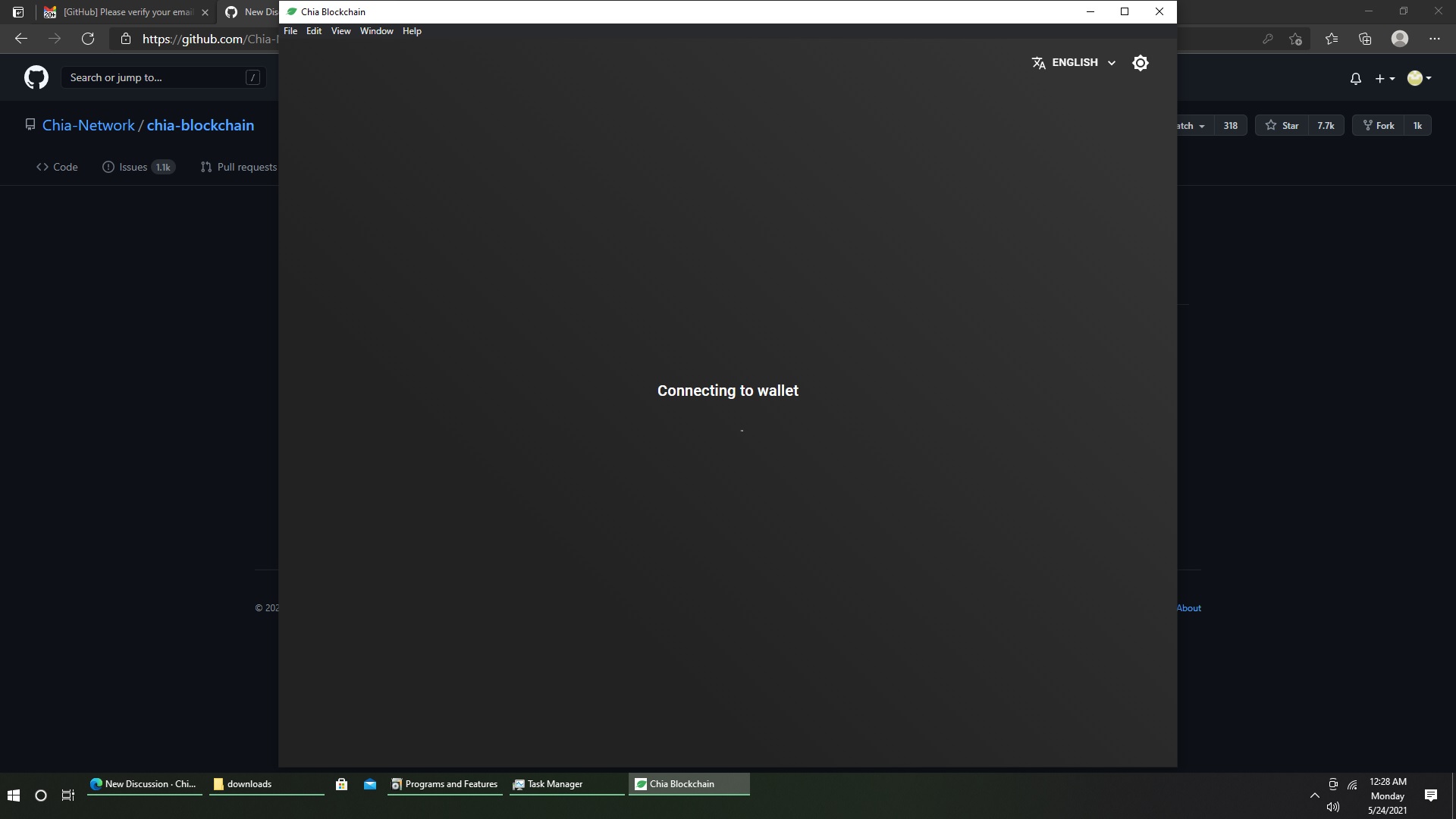This screenshot has width=1456, height=819.
Task: Open Mail taskbar icon
Action: coord(370,784)
